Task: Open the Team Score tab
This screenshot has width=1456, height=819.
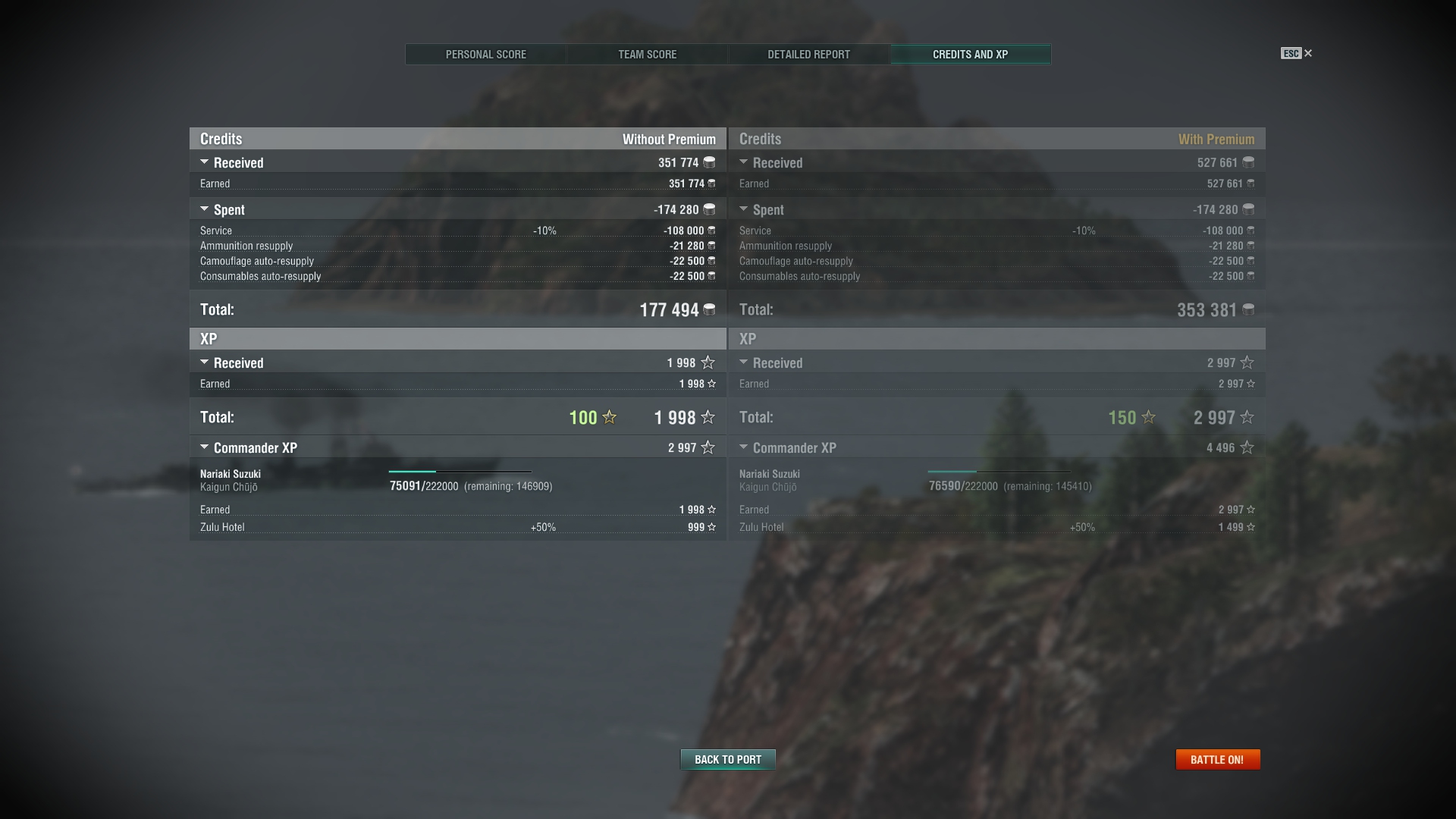Action: click(647, 55)
